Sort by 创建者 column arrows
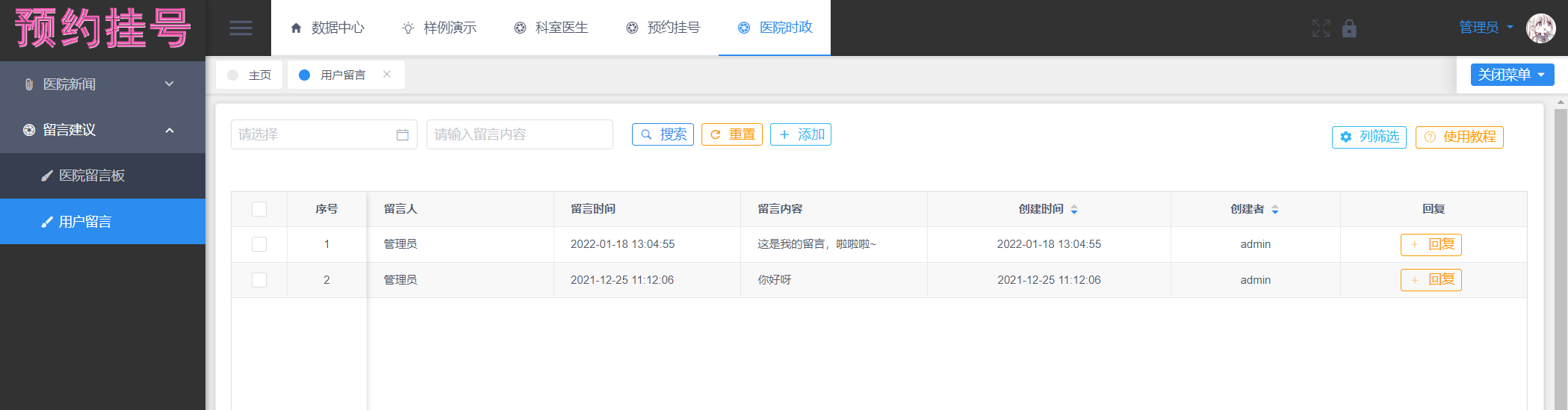The width and height of the screenshot is (1568, 410). pos(1275,210)
